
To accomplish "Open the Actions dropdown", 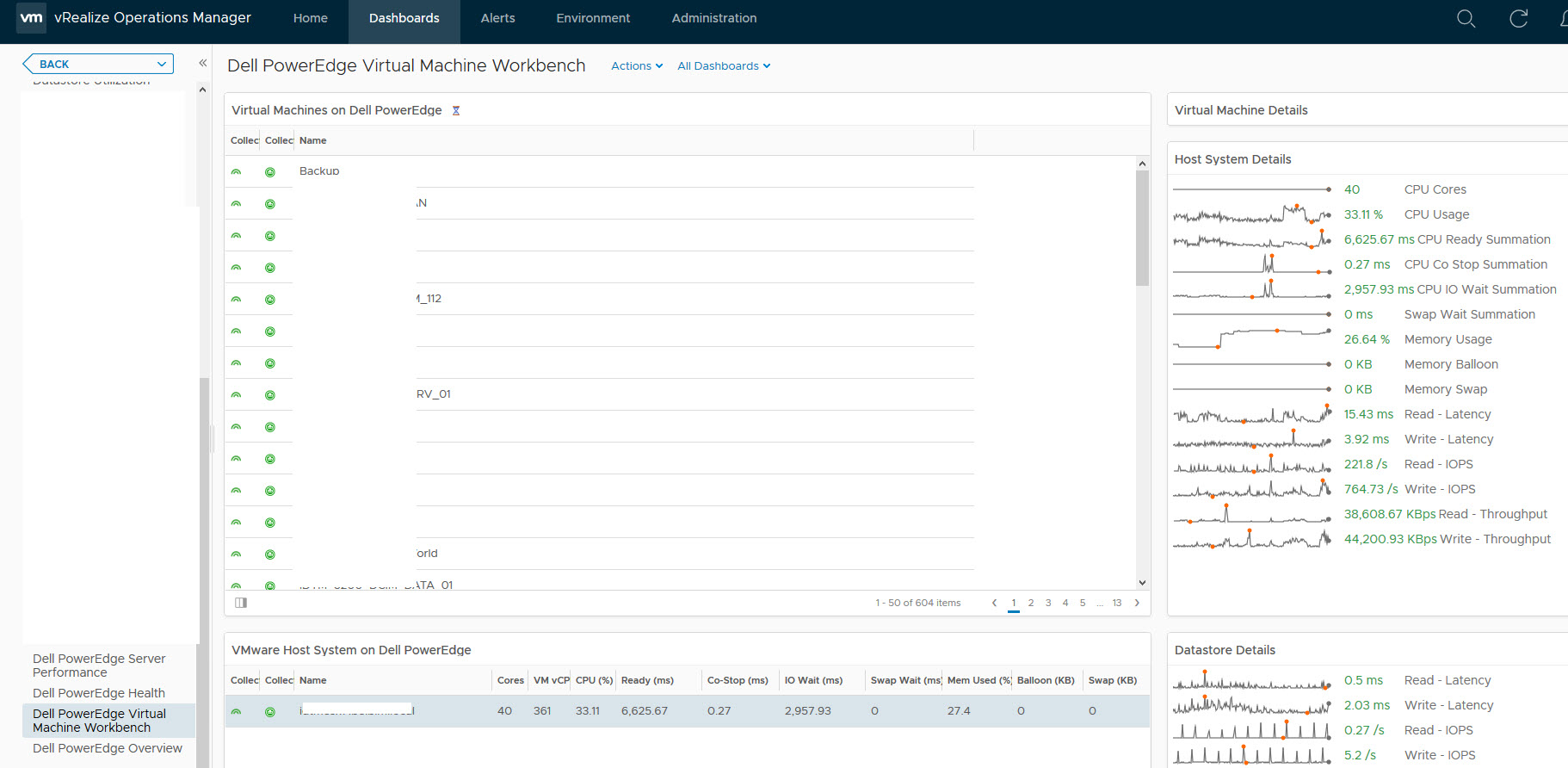I will [637, 66].
